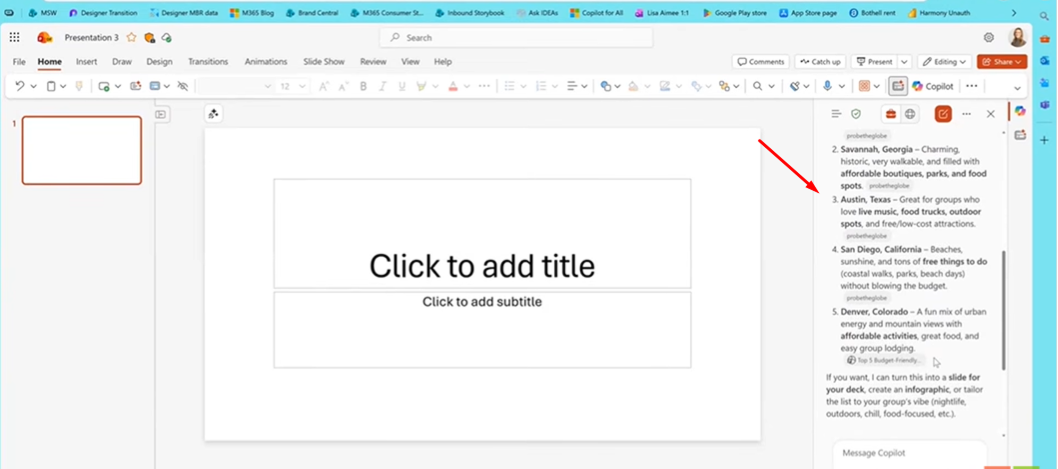Viewport: 1058px width, 469px height.
Task: Open the app launcher waffle icon
Action: tap(15, 37)
